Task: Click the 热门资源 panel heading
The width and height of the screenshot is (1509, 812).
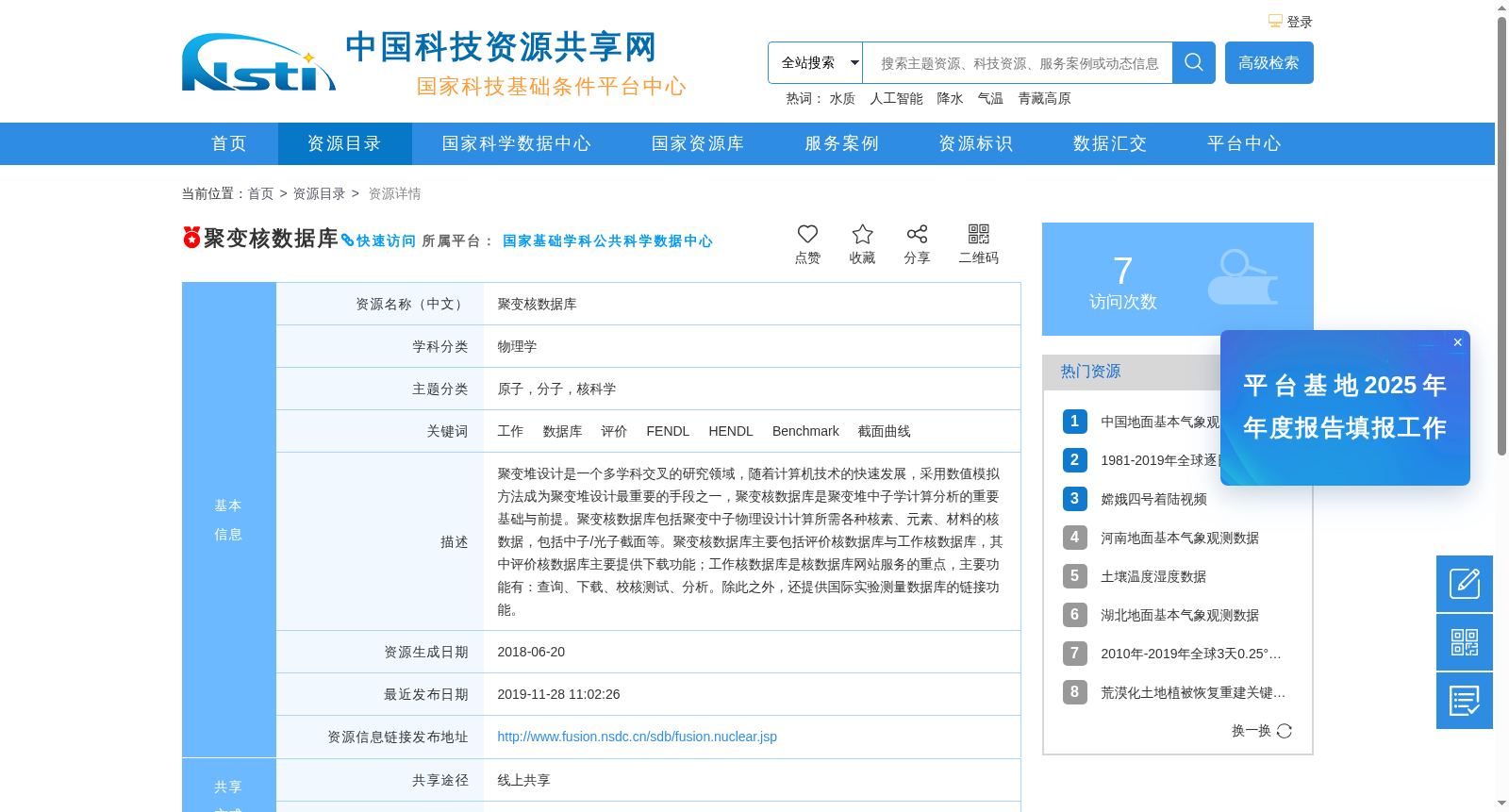Action: click(x=1090, y=372)
